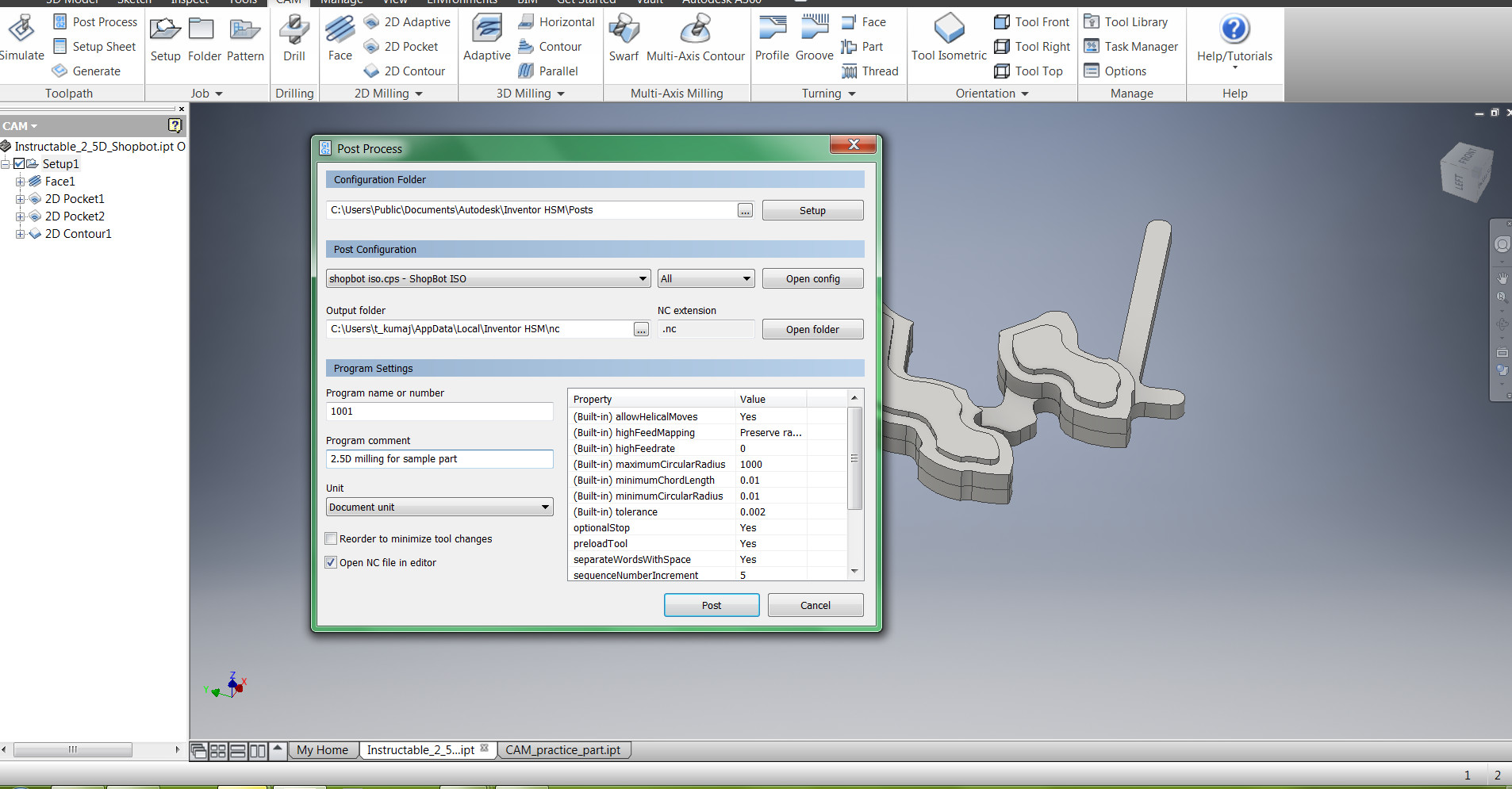Choose the 2D Adaptive strategy
1512x789 pixels.
tap(408, 21)
